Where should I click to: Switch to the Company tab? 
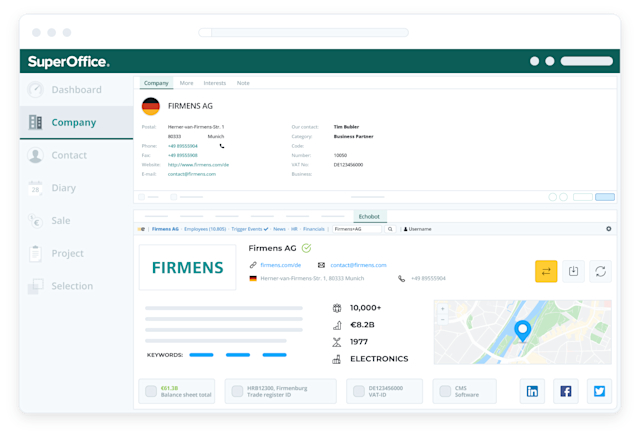point(156,83)
